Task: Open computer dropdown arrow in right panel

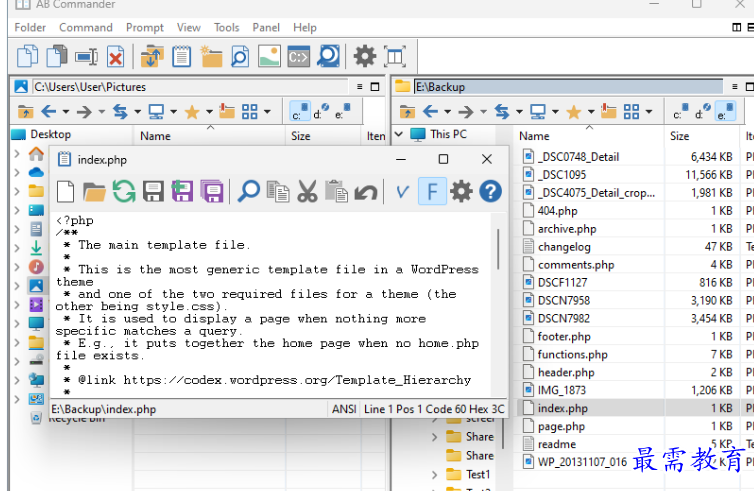Action: 555,113
